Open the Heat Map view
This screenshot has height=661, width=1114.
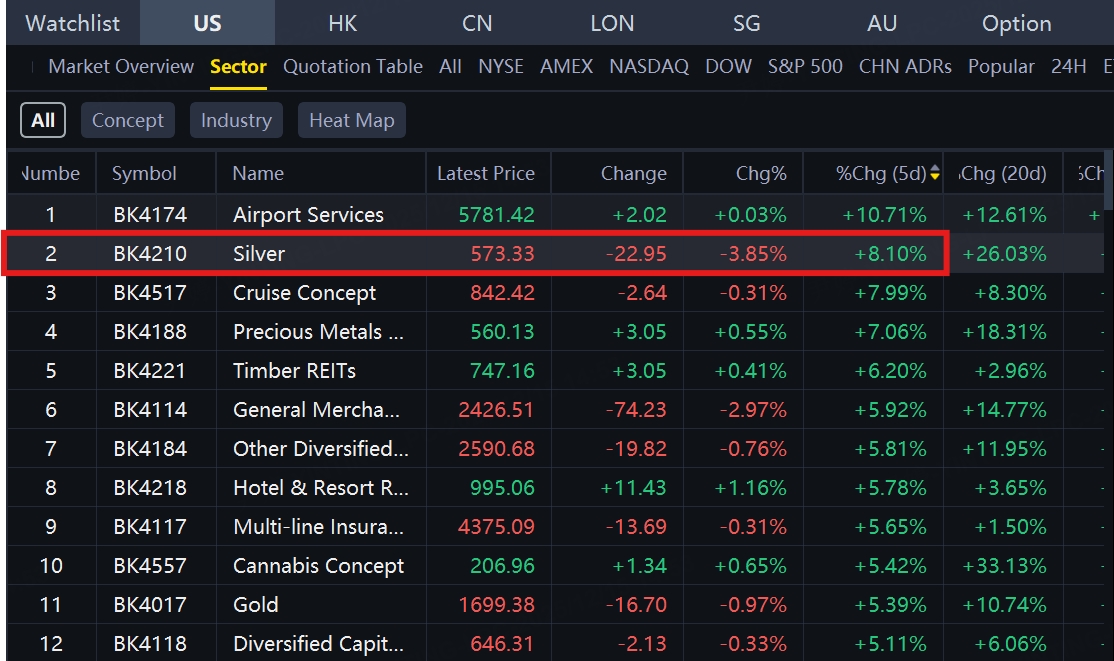click(x=351, y=120)
